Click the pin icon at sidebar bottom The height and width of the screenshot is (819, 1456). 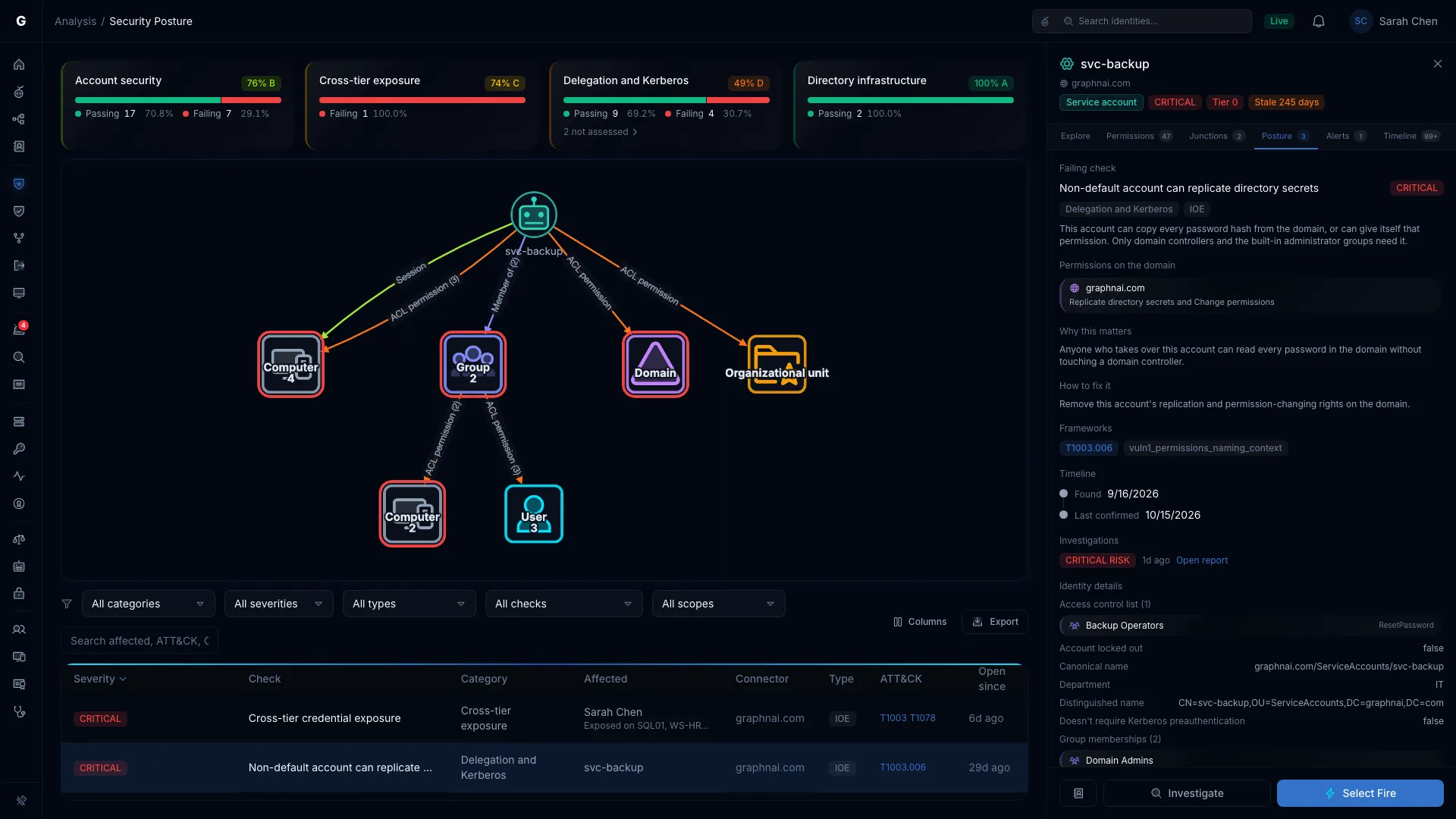coord(21,800)
